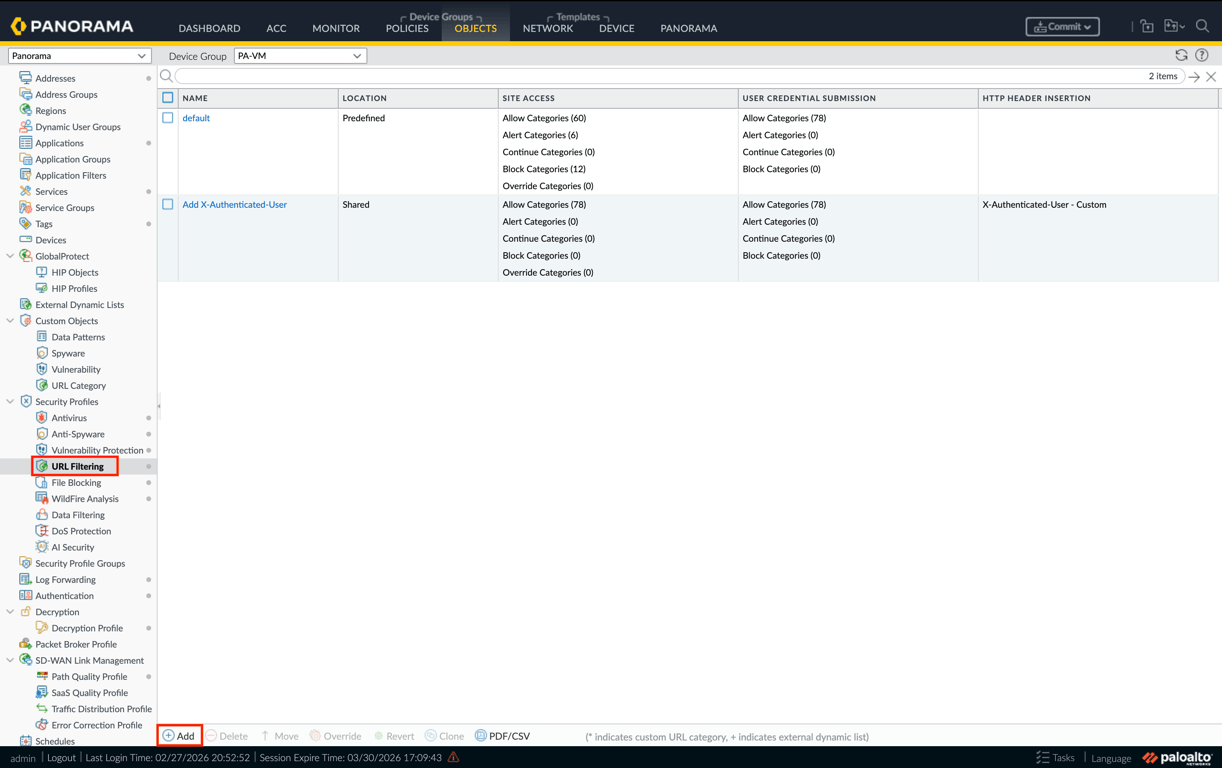Viewport: 1222px width, 768px height.
Task: Sort by the SITE ACCESS column header
Action: (618, 98)
